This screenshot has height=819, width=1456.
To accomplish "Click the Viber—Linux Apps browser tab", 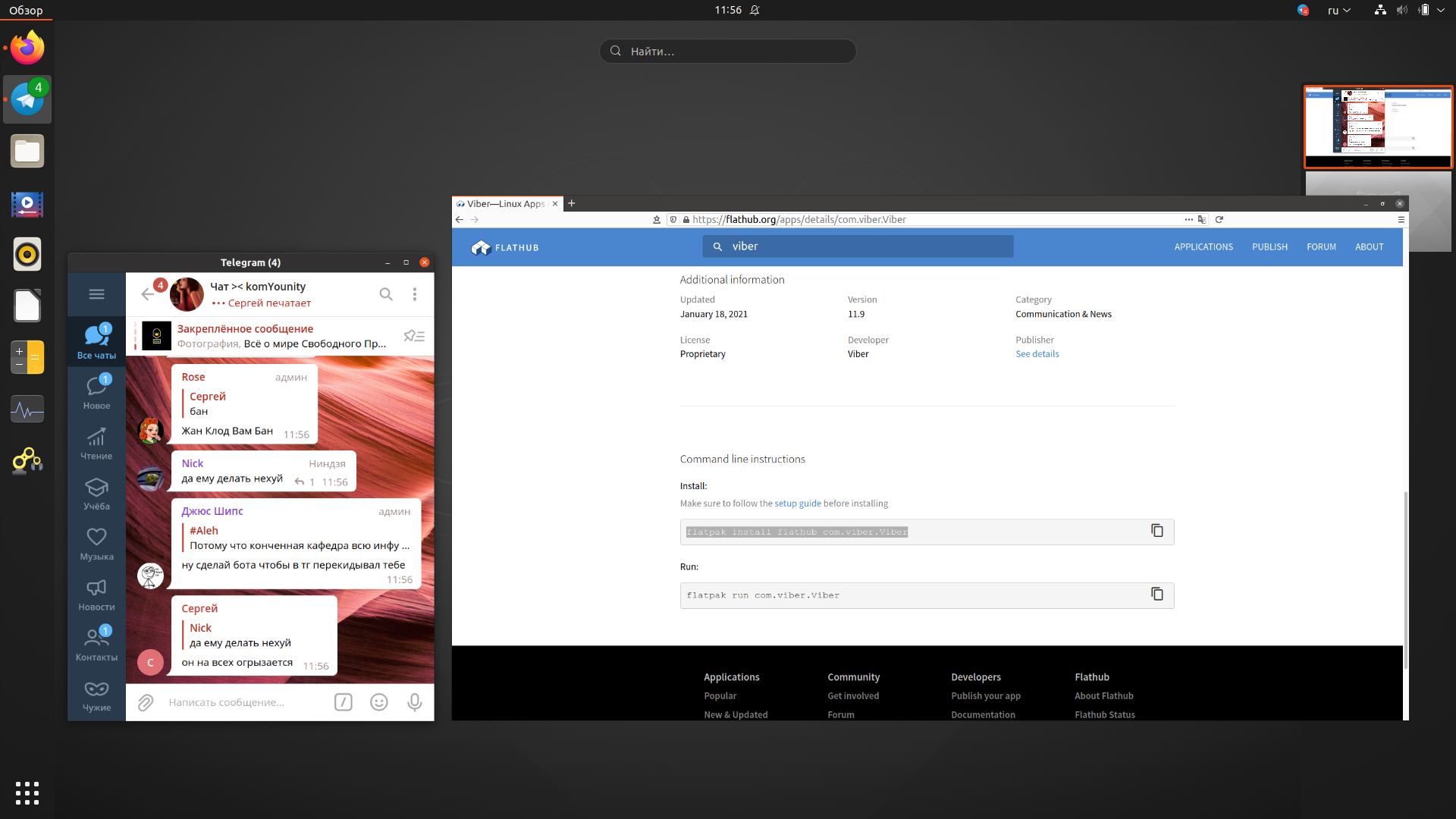I will (506, 203).
